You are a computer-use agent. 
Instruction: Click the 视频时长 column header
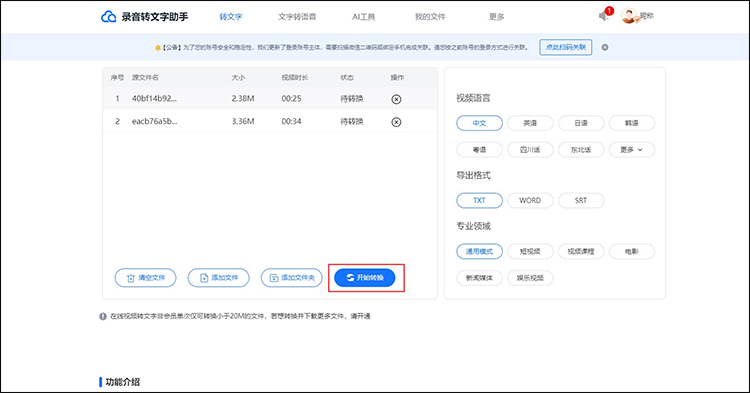295,77
